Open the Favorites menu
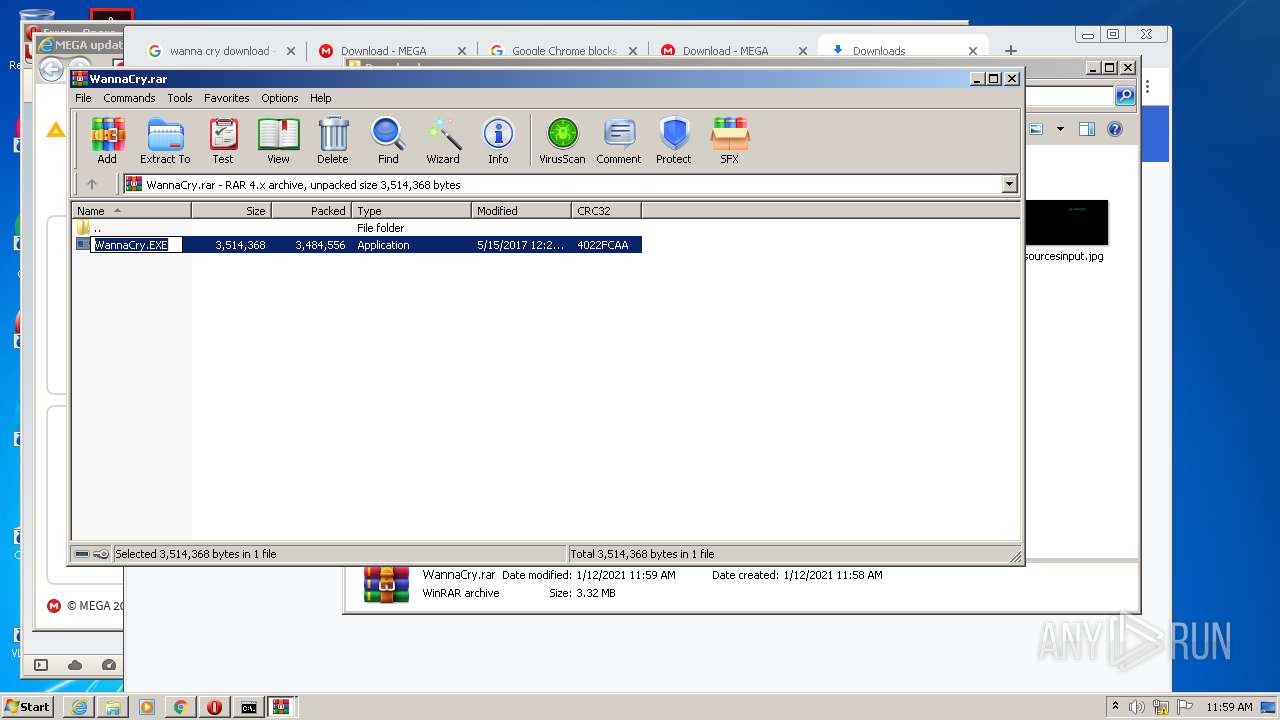1280x720 pixels. (x=227, y=98)
